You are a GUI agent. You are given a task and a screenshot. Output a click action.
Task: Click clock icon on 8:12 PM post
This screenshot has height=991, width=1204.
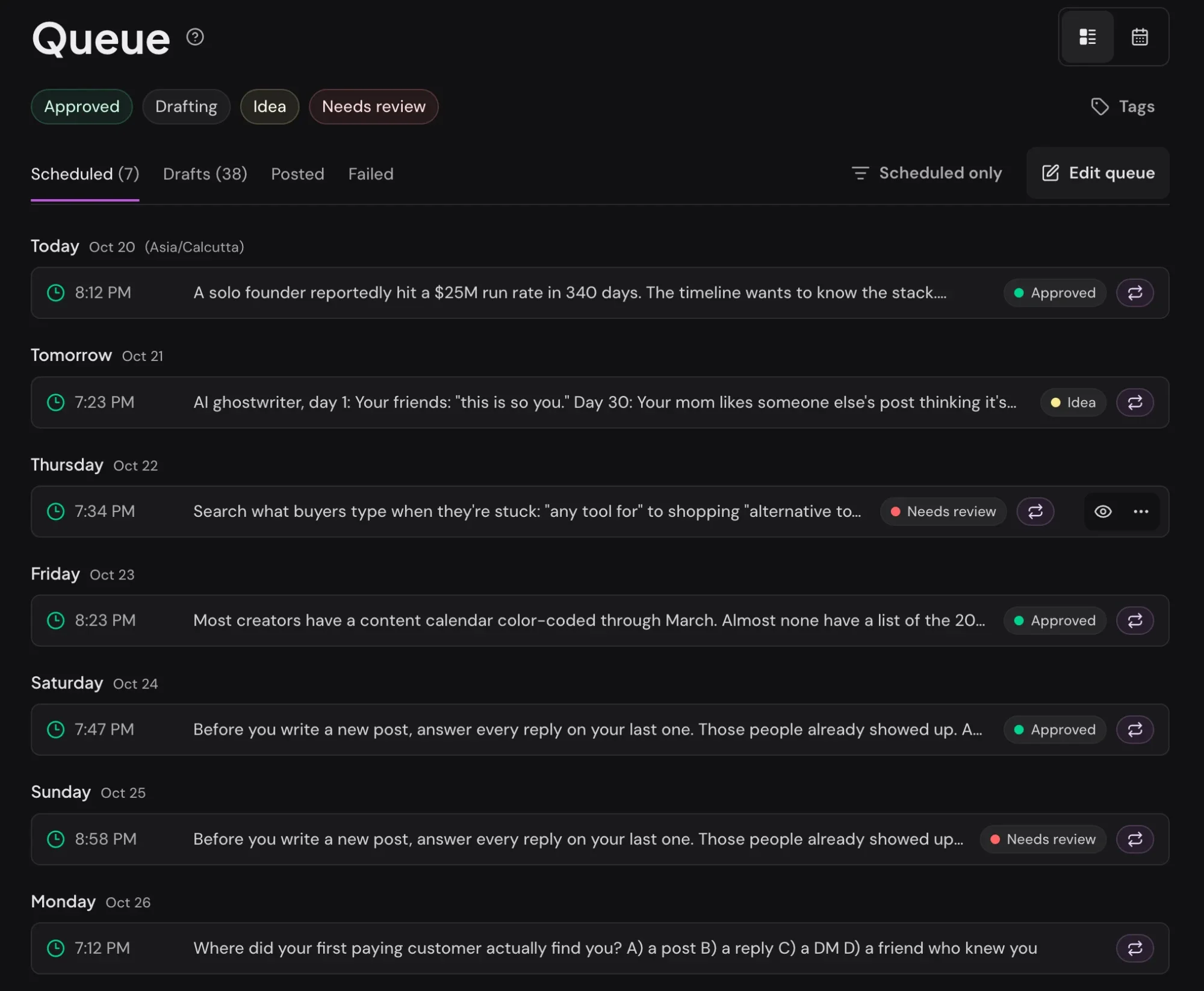click(x=56, y=293)
